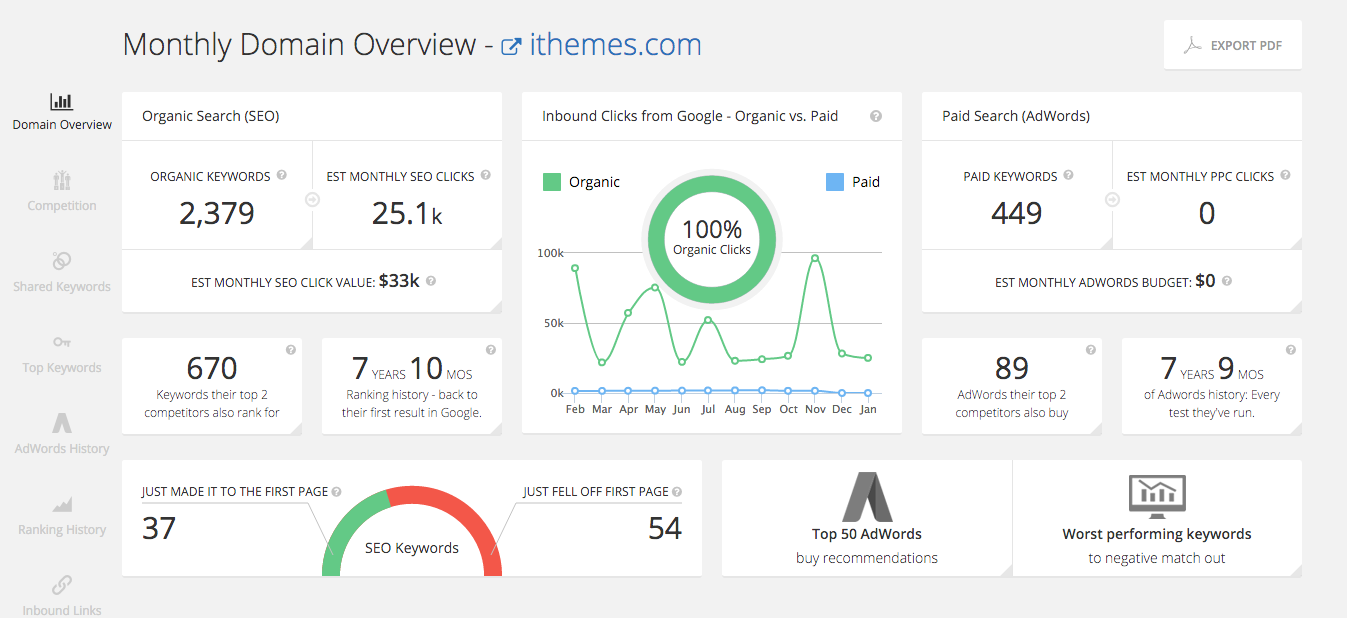Click help icon next to AdWords Budget $0
Viewport: 1347px width, 618px height.
1227,281
